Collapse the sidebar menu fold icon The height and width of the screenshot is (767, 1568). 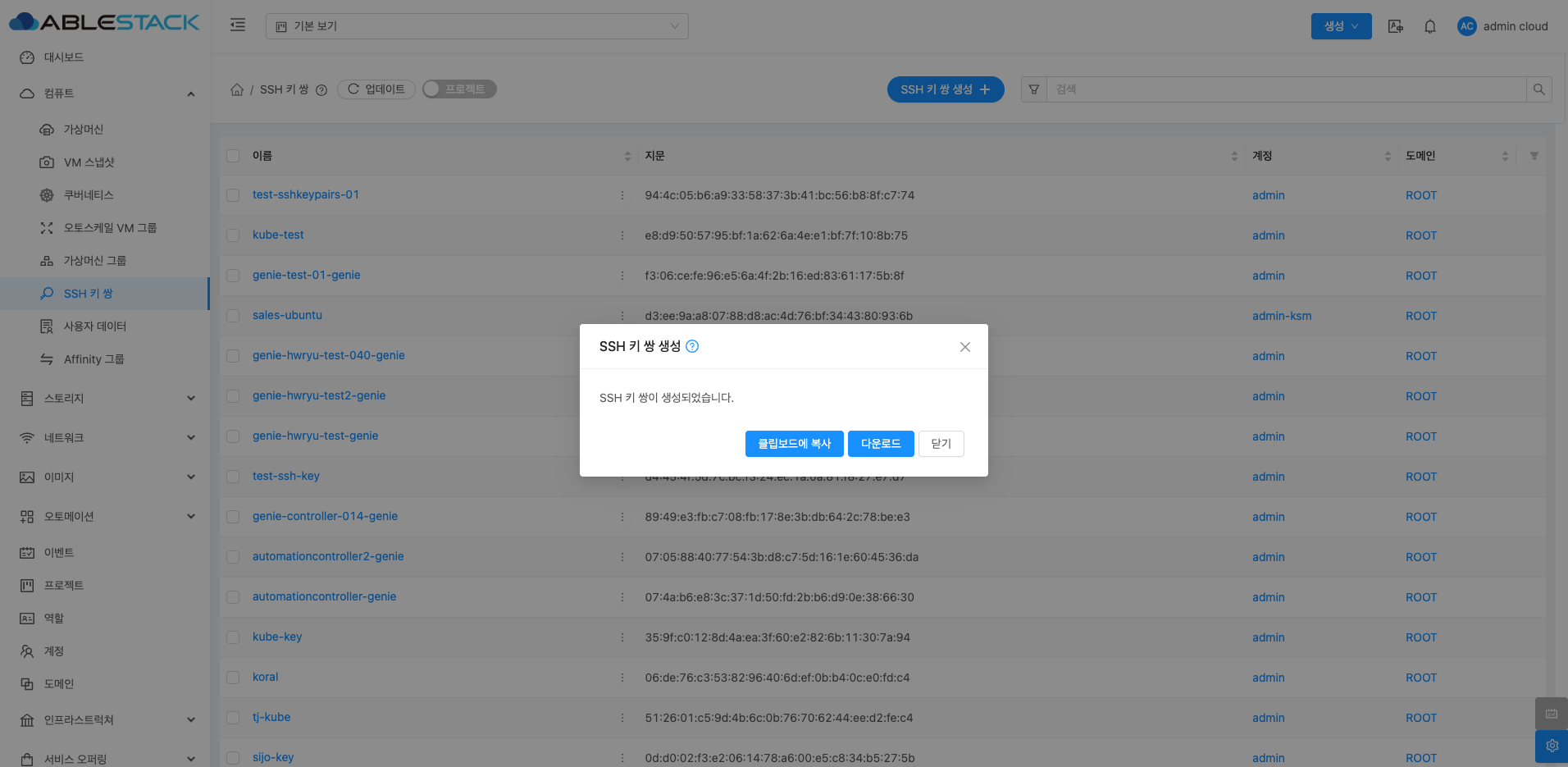[238, 25]
